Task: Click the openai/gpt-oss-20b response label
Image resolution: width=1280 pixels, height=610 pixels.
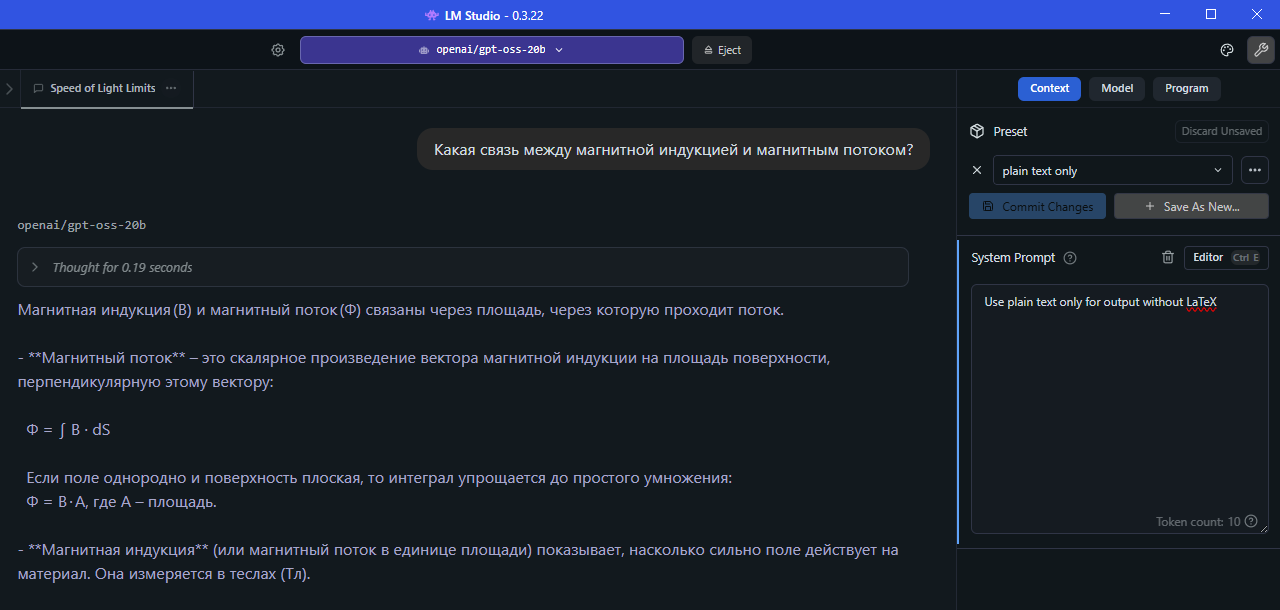Action: [x=82, y=225]
